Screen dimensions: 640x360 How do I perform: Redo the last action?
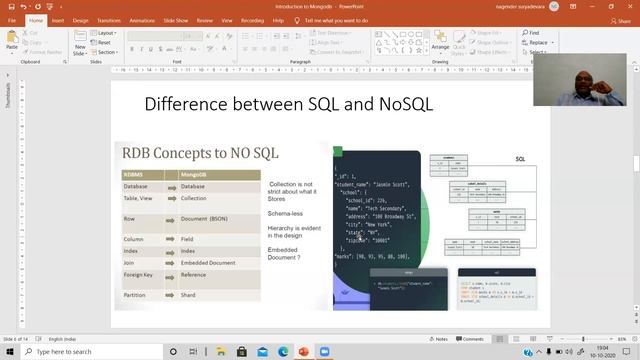click(38, 7)
